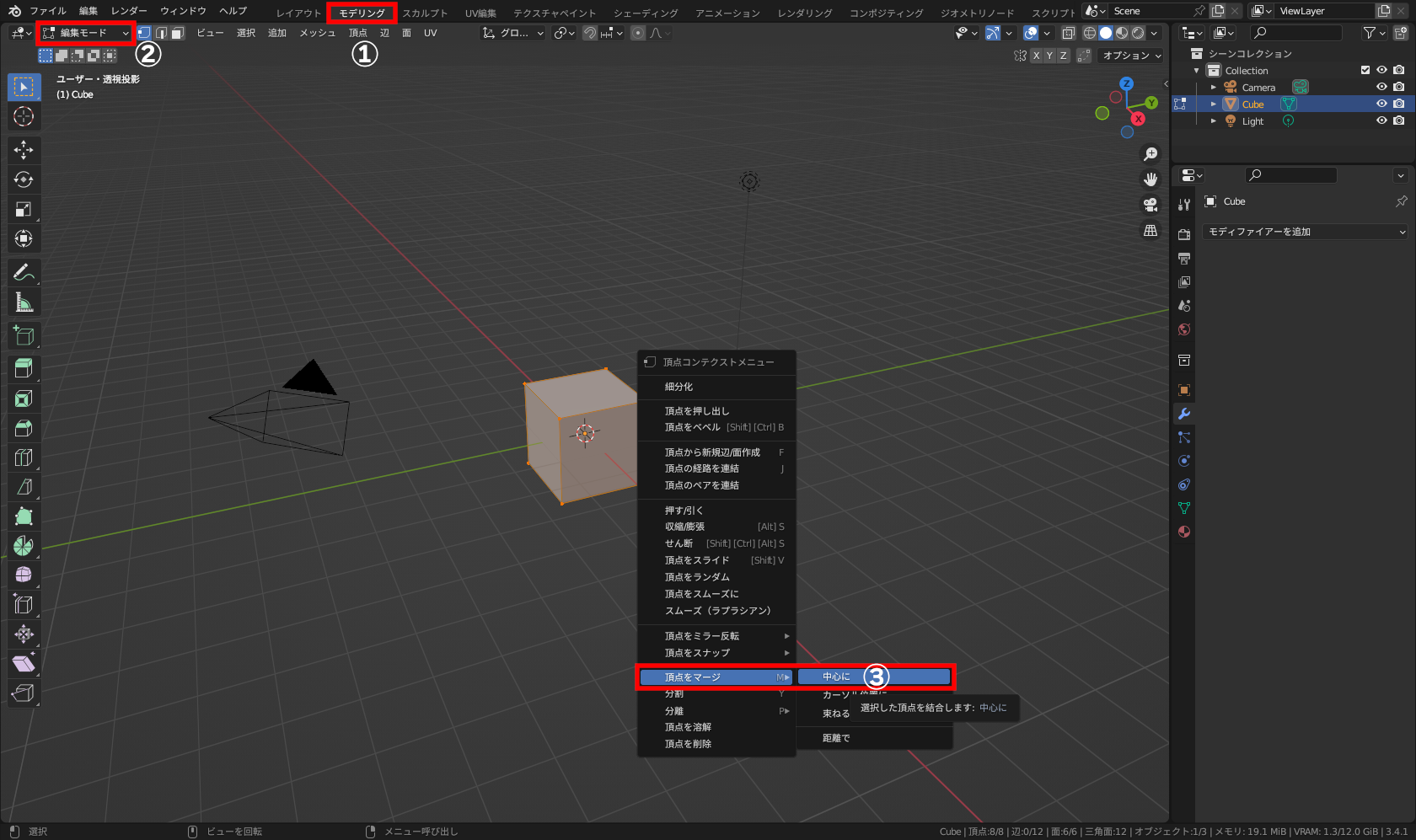Open the Object Data mesh properties tab
This screenshot has width=1416, height=840.
[x=1184, y=508]
